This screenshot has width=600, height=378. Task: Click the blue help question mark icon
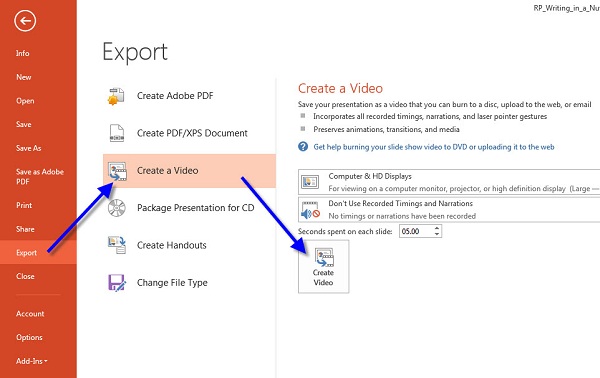point(303,147)
